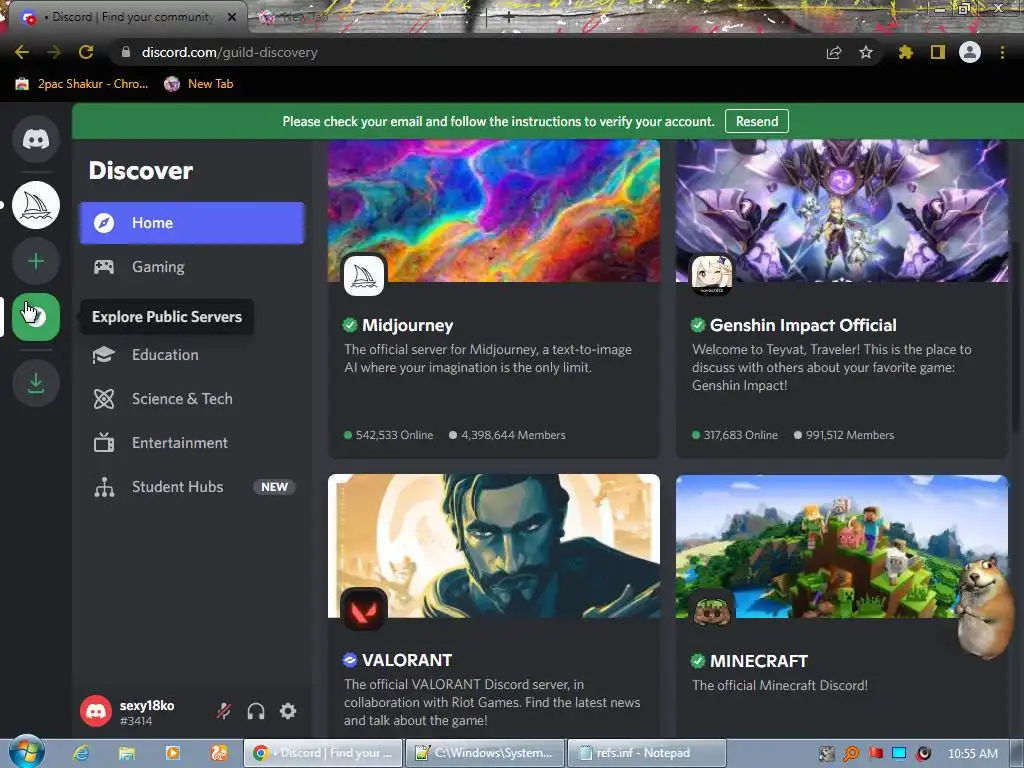Click VALORANT server title

407,660
